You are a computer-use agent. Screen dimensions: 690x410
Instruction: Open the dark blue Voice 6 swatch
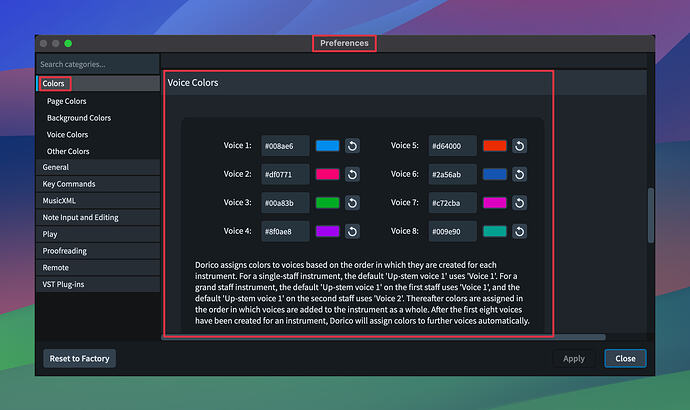click(495, 174)
